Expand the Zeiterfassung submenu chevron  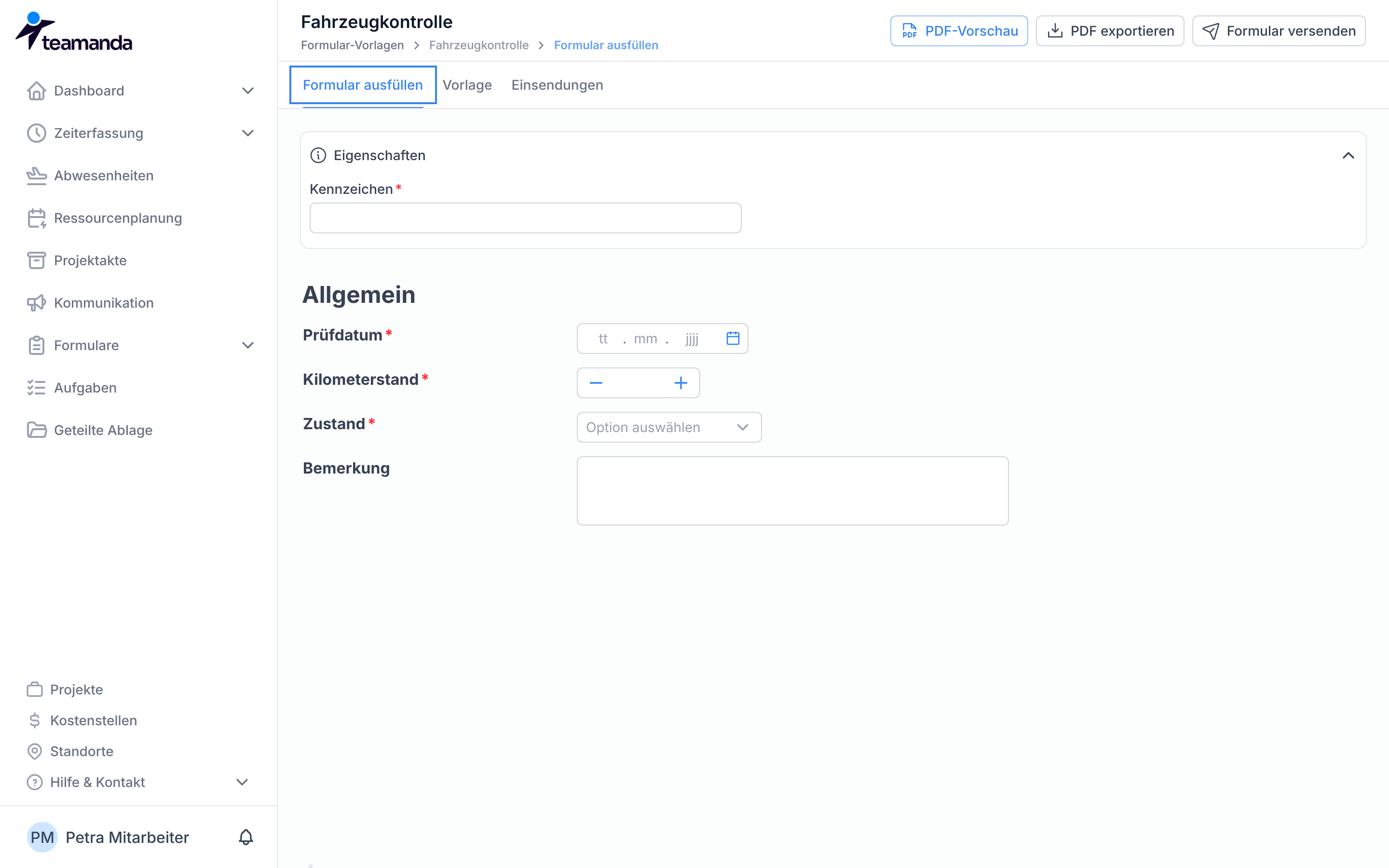[248, 133]
